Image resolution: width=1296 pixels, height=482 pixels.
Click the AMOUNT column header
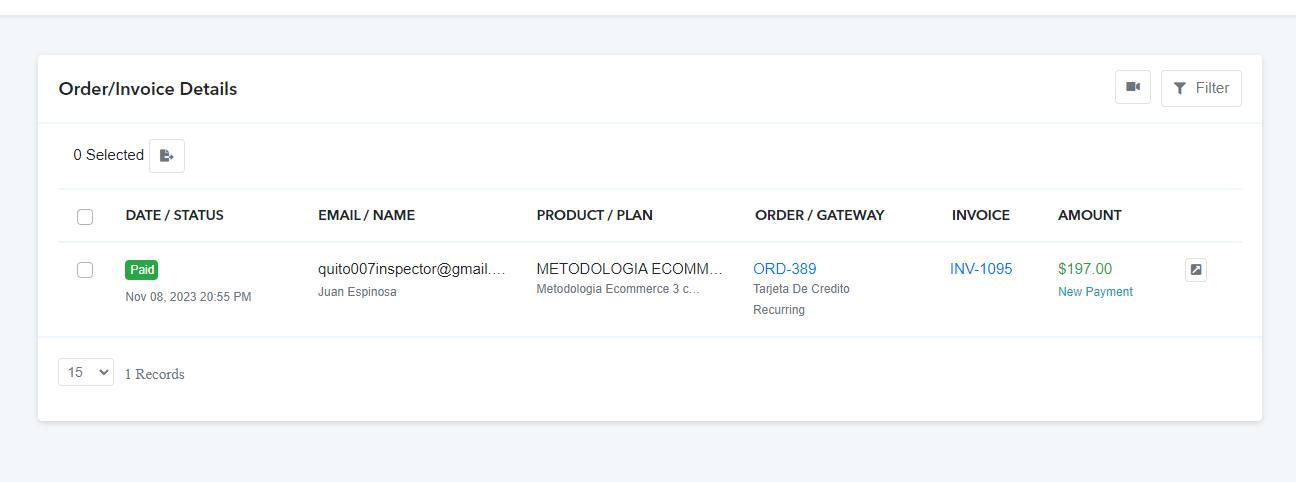1090,215
